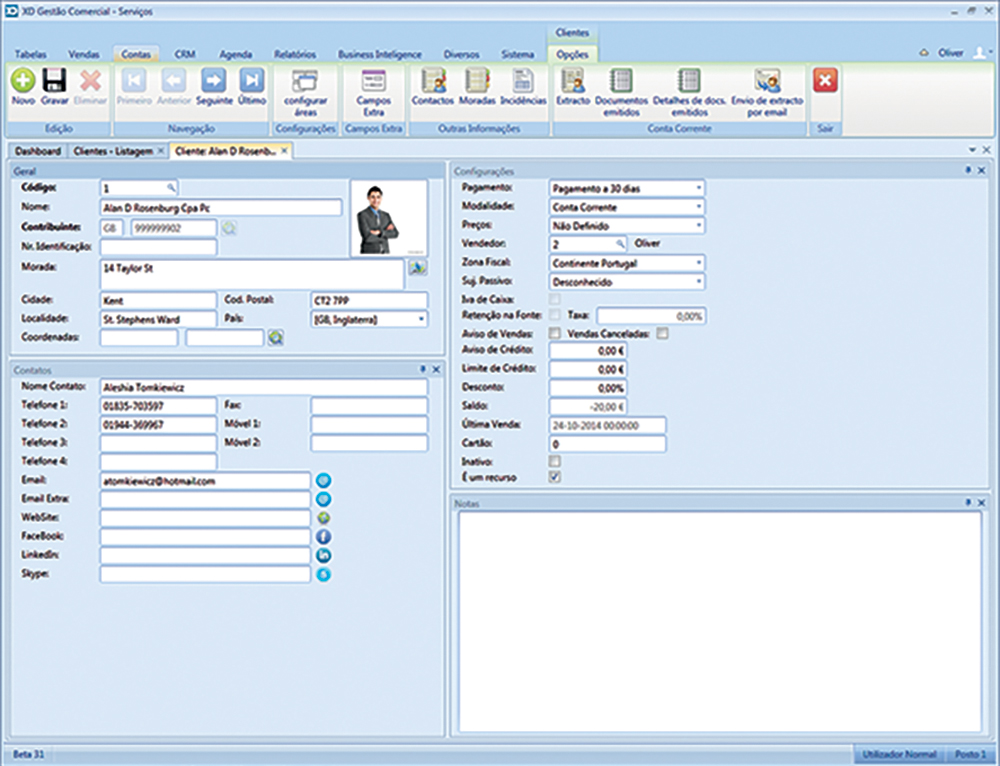This screenshot has height=766, width=1000.
Task: Open the Relatórios ribbon tab
Action: [295, 54]
